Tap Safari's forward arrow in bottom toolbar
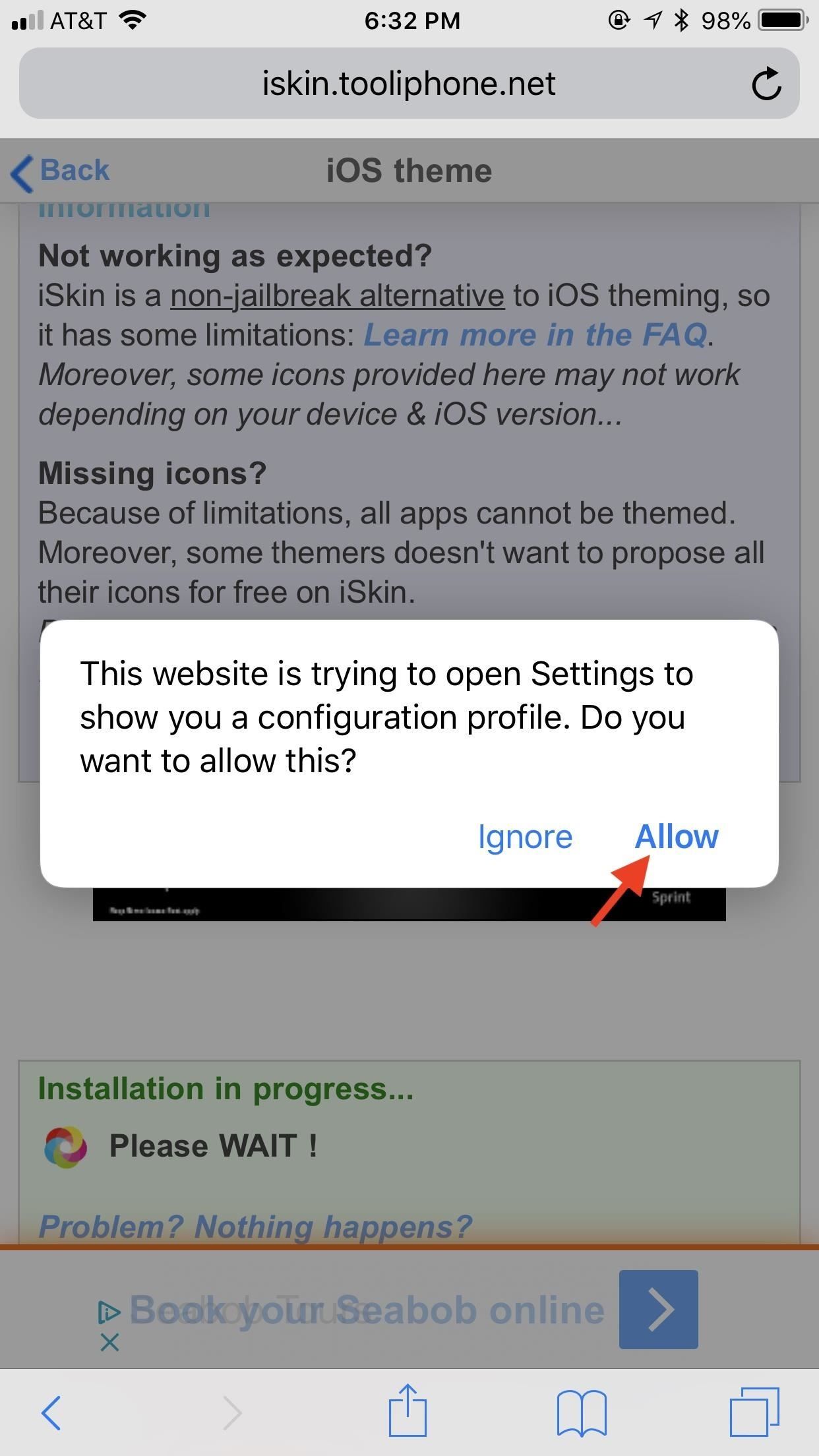819x1456 pixels. click(x=232, y=1412)
